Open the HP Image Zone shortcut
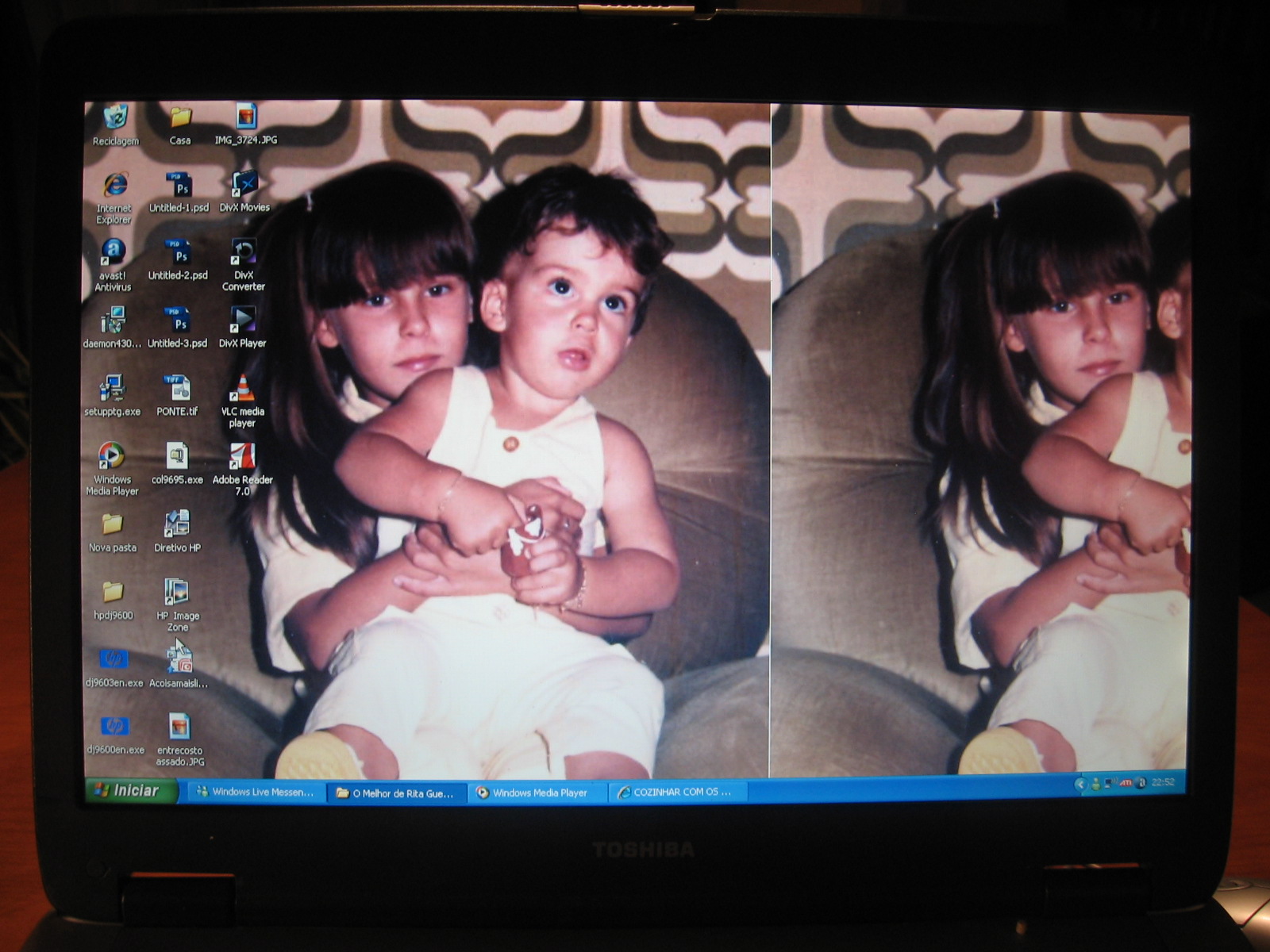The image size is (1270, 952). pyautogui.click(x=177, y=606)
